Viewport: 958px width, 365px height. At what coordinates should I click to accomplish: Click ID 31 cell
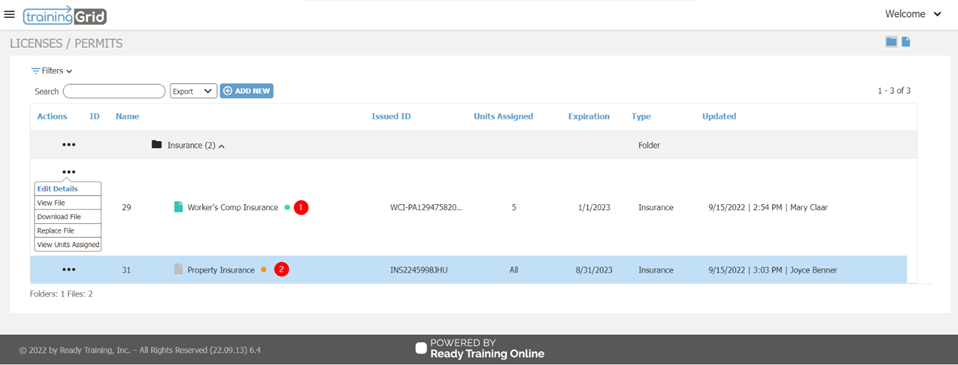point(126,270)
